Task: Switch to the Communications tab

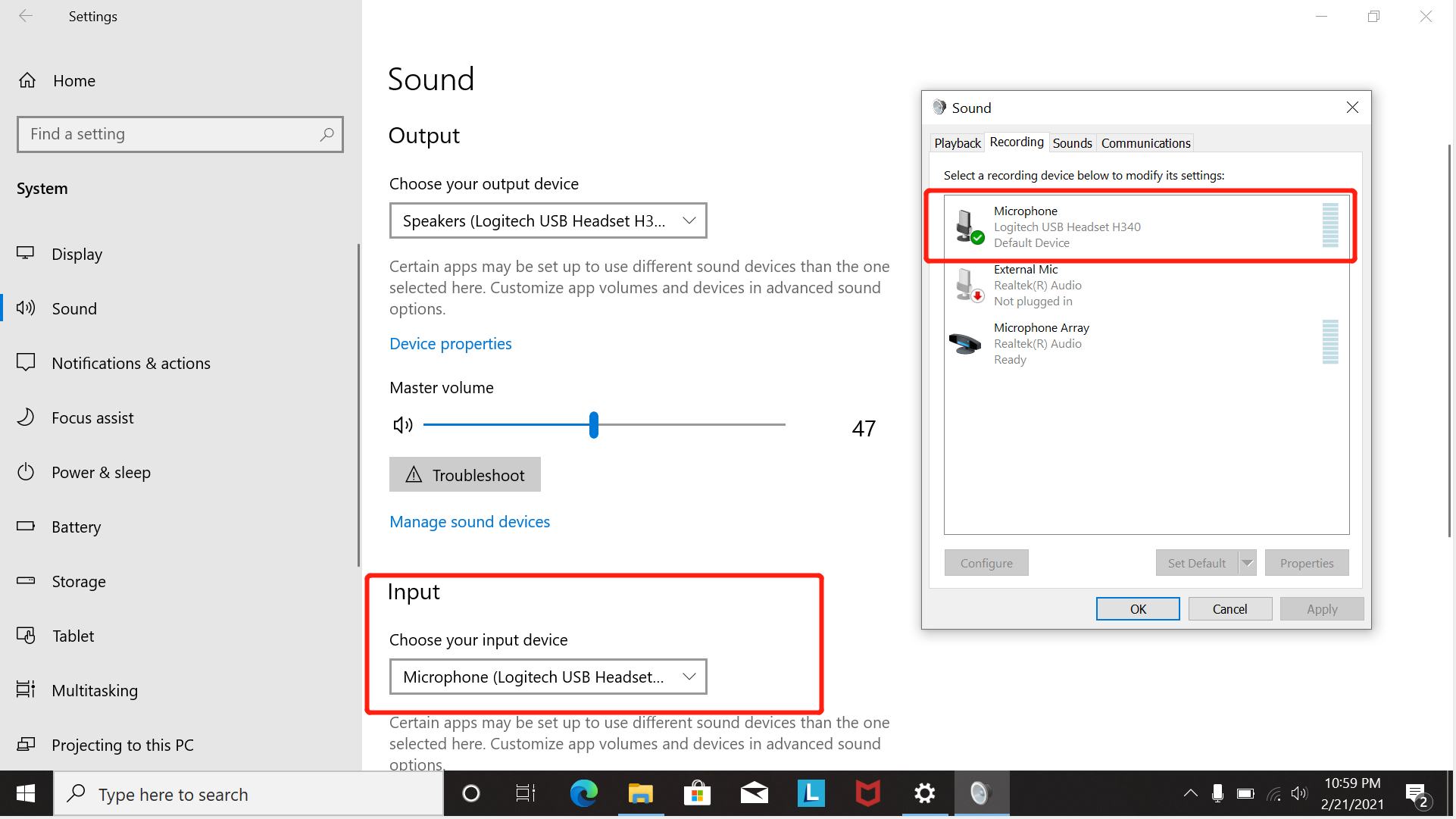Action: (x=1145, y=142)
